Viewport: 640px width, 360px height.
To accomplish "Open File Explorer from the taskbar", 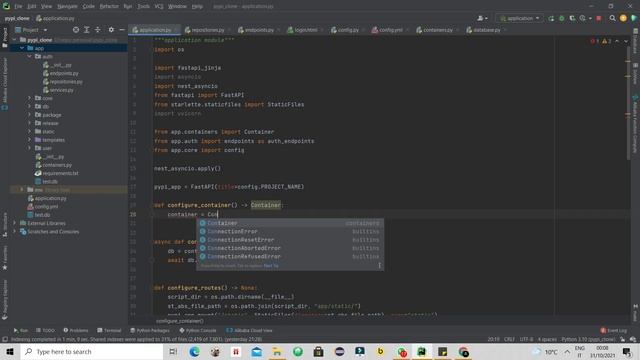I will click(x=277, y=351).
